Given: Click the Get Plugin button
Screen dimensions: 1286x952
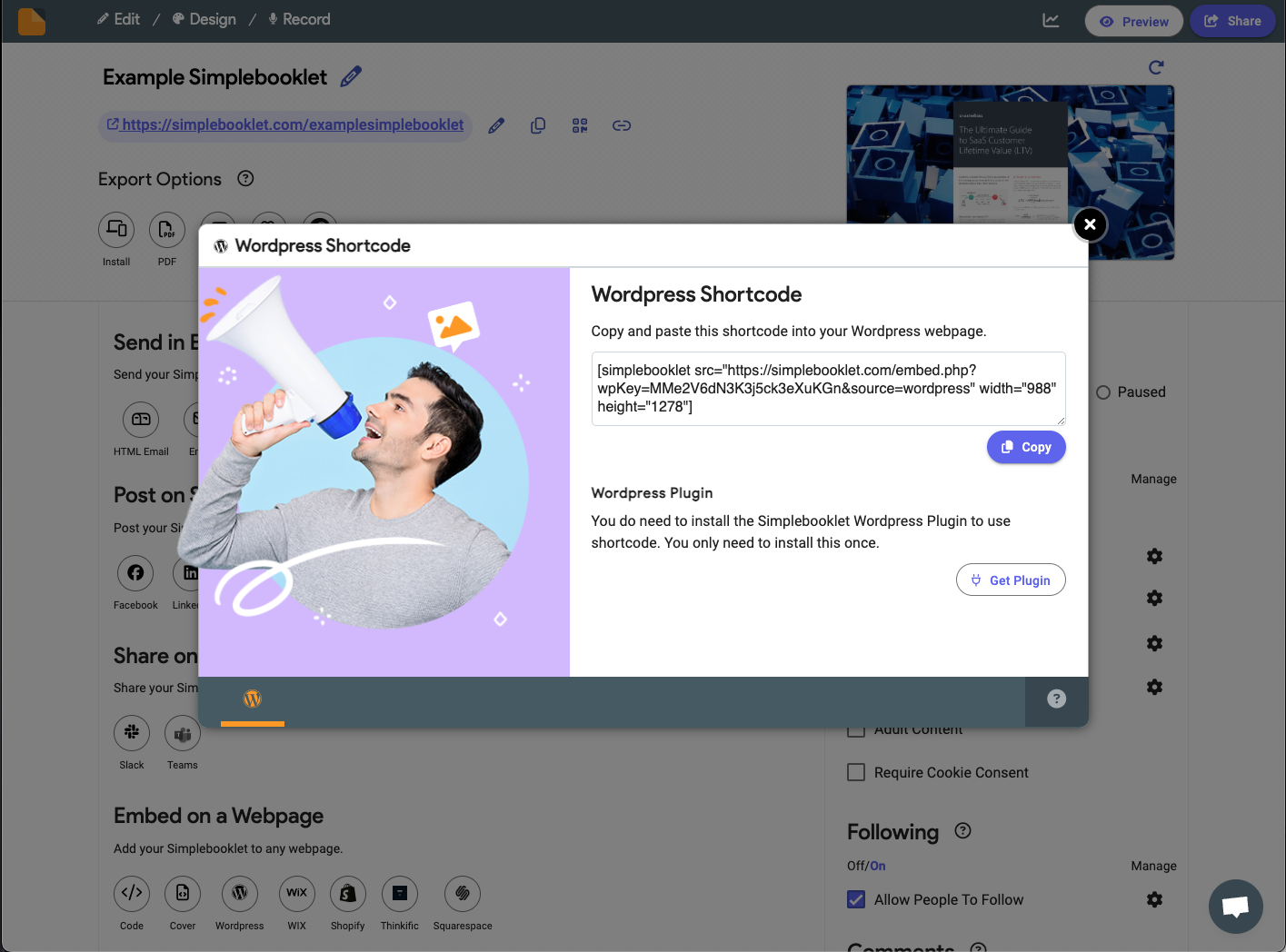Looking at the screenshot, I should 1011,580.
